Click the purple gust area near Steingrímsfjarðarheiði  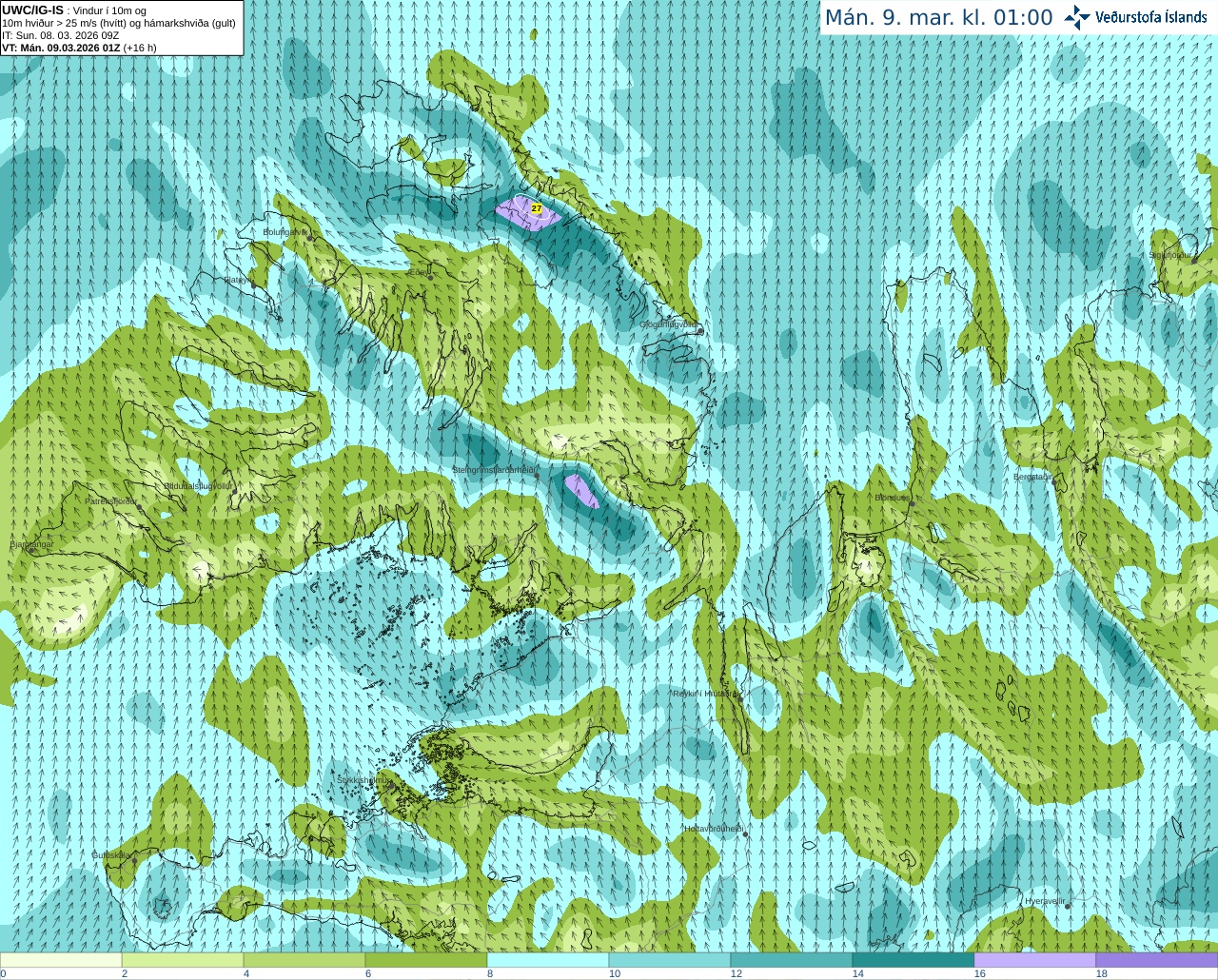[x=580, y=491]
